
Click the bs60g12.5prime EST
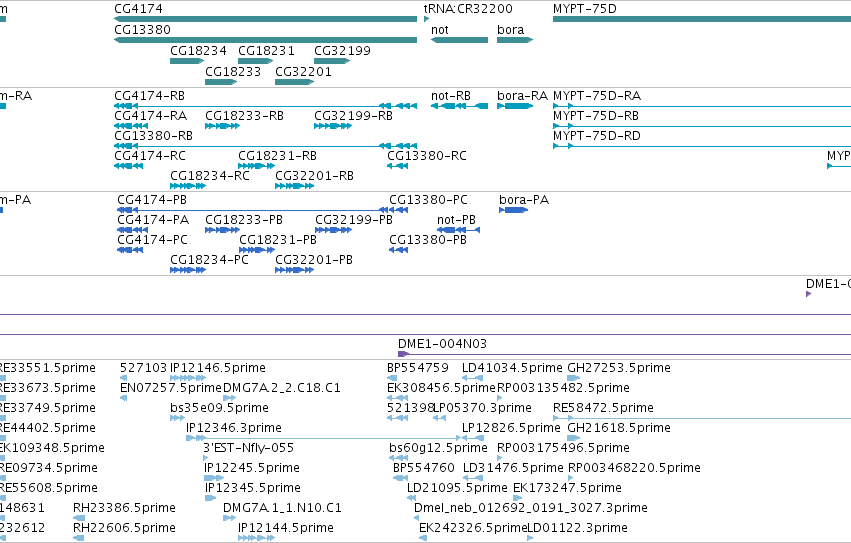(x=398, y=458)
